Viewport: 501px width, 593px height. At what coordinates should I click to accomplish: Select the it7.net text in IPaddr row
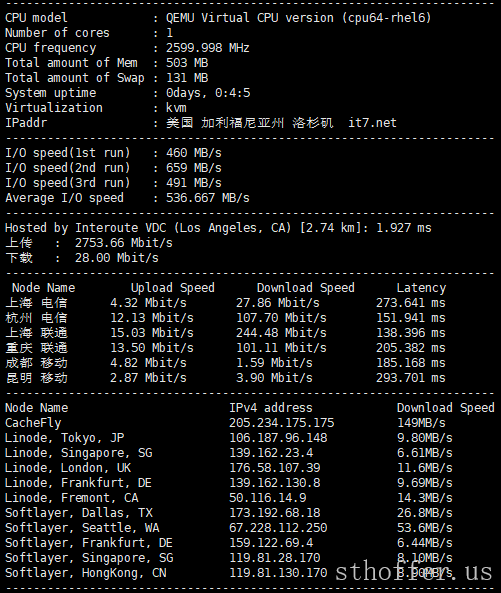click(372, 123)
